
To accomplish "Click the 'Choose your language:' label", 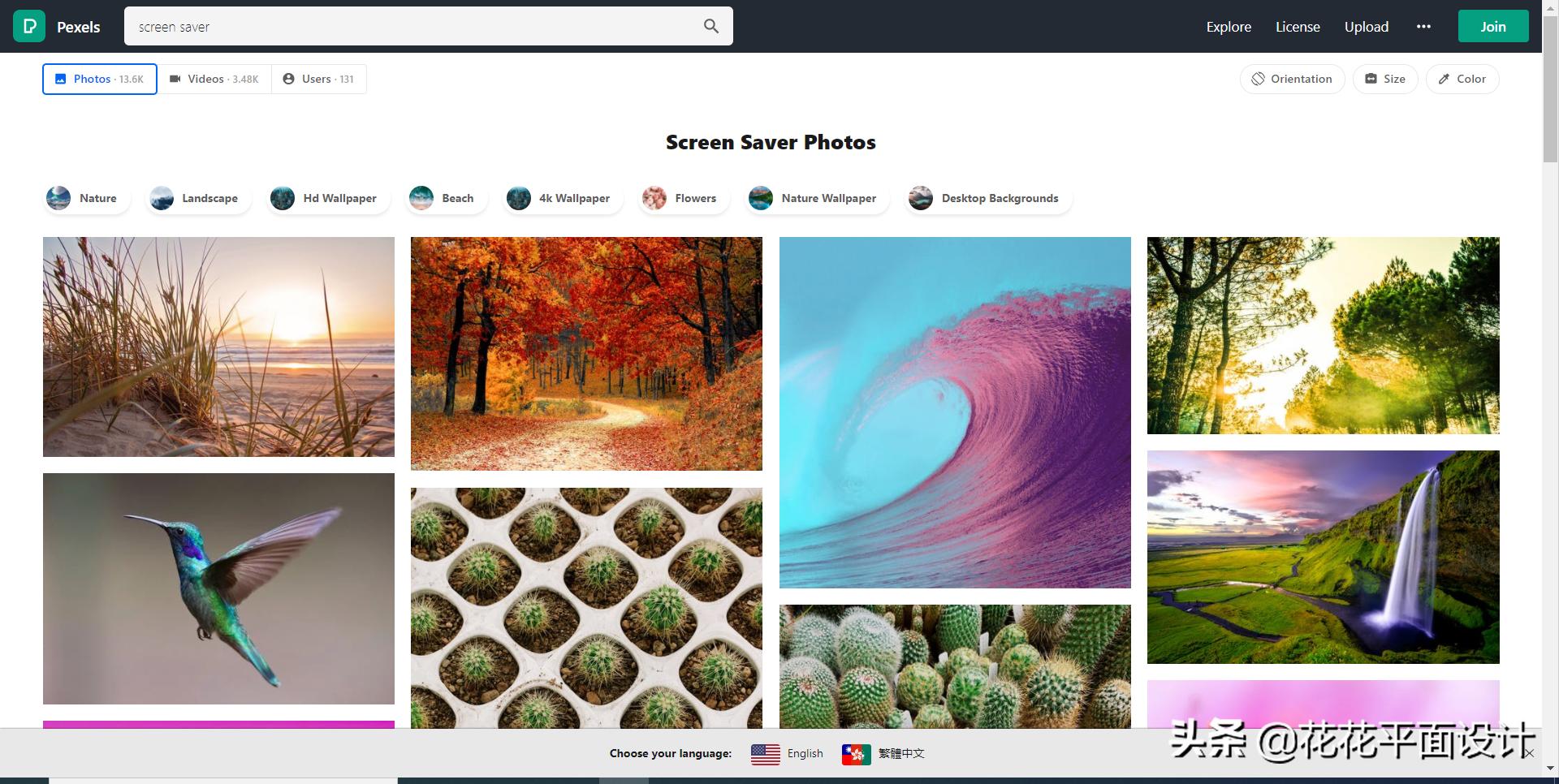I will (671, 753).
